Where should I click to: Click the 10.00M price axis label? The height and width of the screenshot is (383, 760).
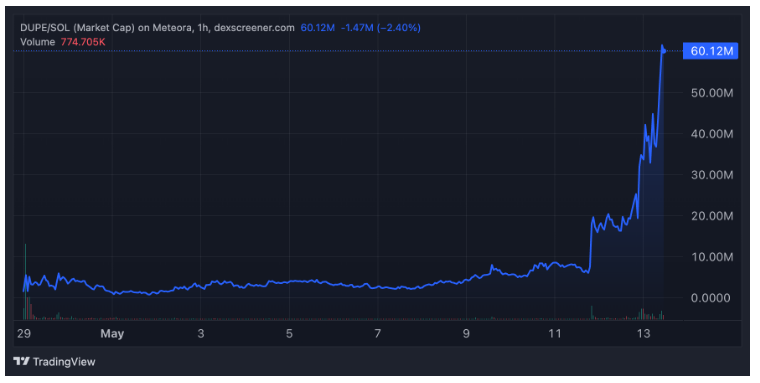[712, 257]
